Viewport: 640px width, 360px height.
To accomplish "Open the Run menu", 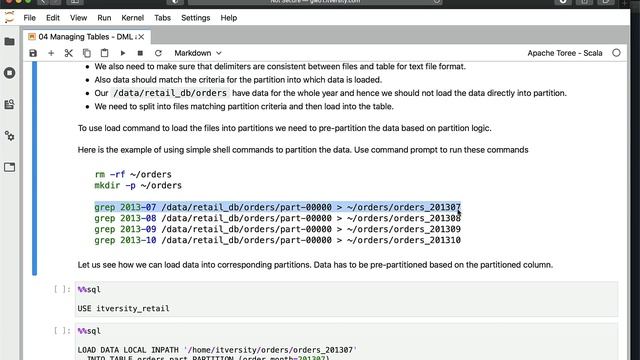I will (x=104, y=18).
